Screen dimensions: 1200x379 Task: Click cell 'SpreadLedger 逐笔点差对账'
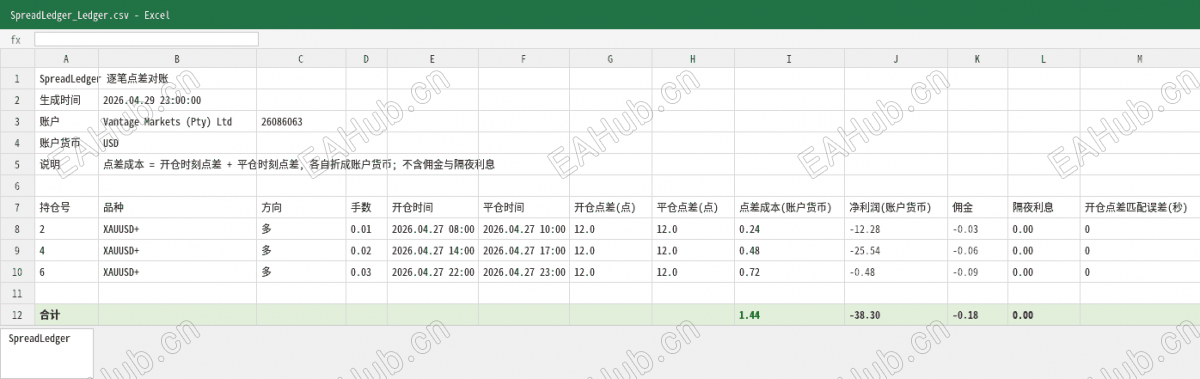[66, 78]
